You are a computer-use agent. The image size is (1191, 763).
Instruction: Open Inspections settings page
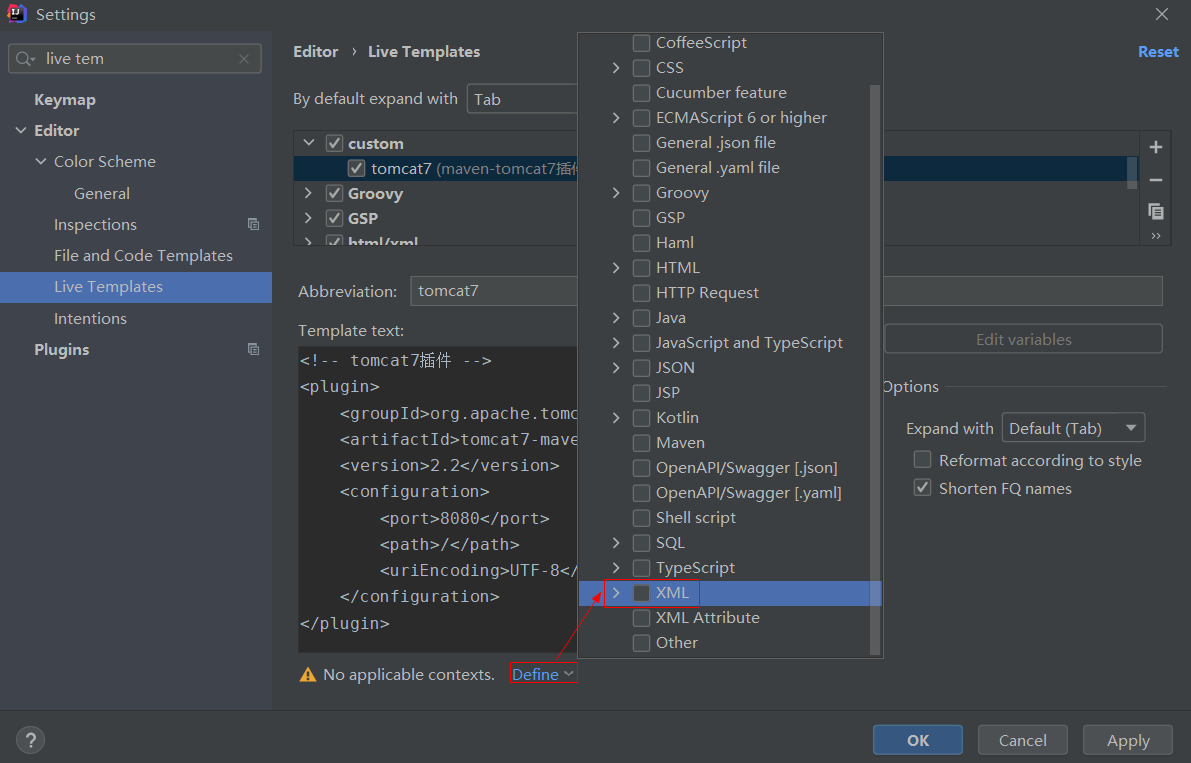(x=95, y=225)
